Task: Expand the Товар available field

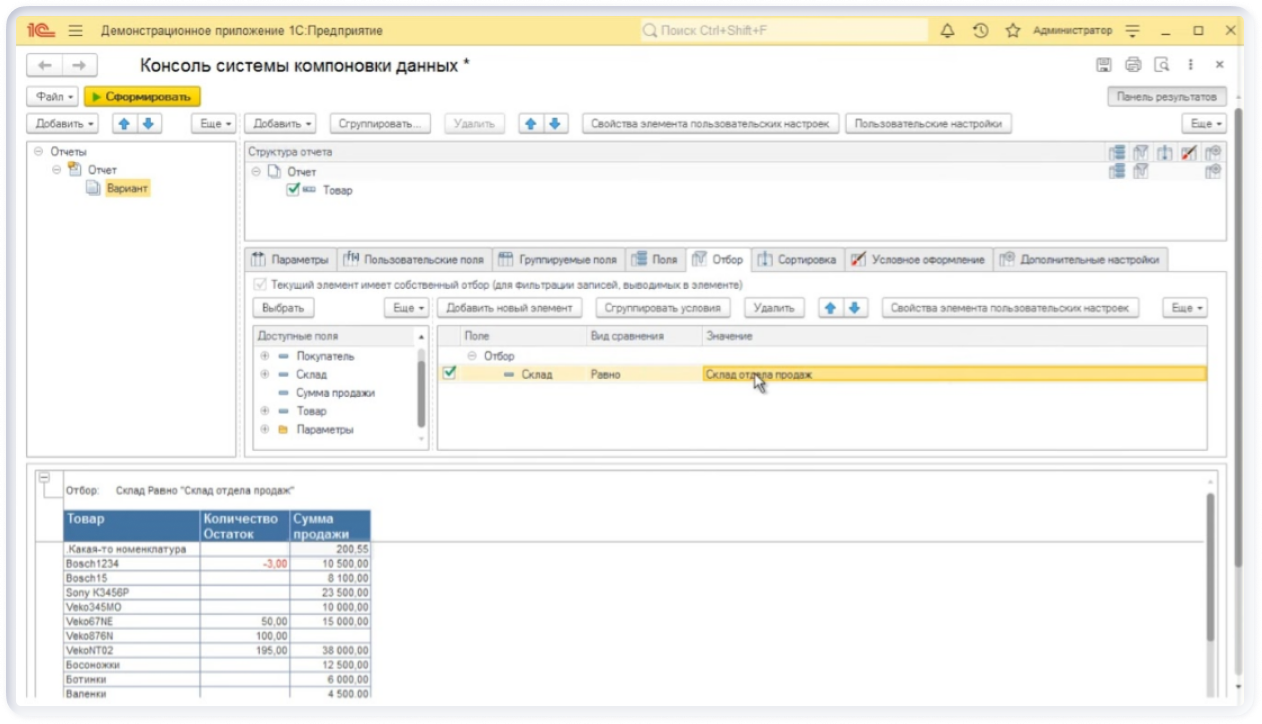Action: [x=266, y=411]
